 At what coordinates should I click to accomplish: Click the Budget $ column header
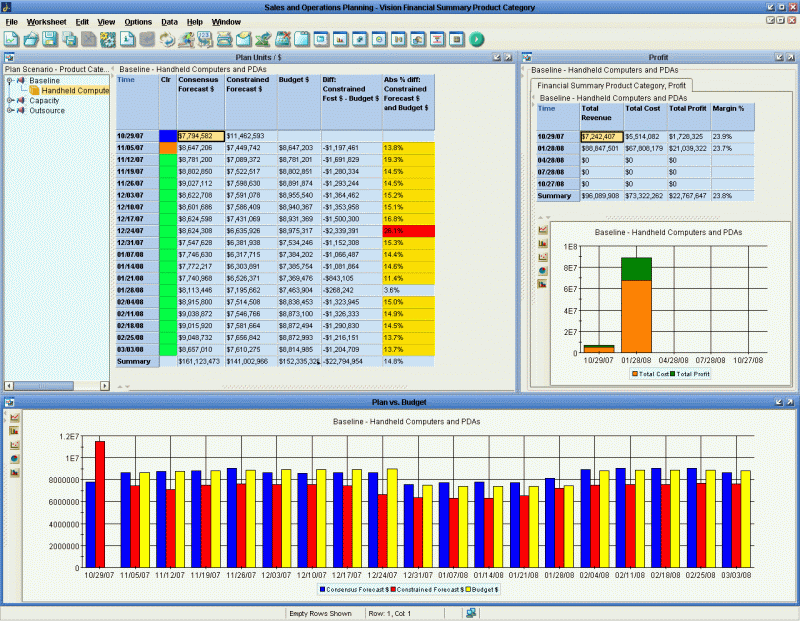299,102
